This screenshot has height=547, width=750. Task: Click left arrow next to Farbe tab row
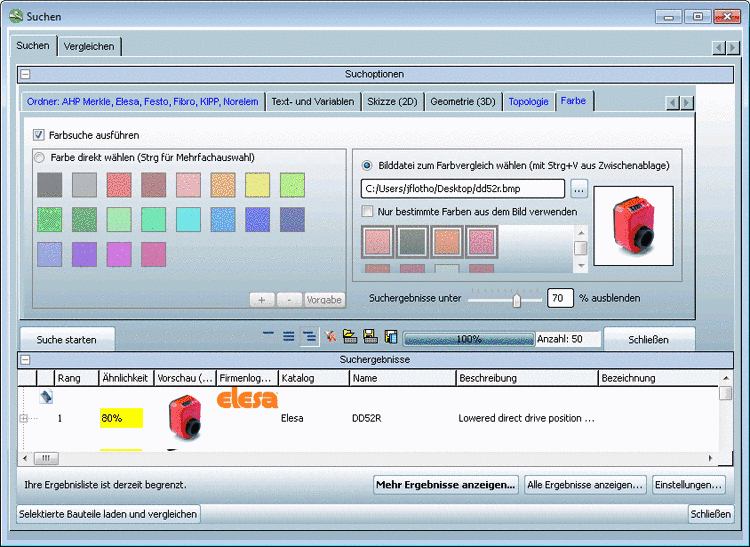[673, 102]
